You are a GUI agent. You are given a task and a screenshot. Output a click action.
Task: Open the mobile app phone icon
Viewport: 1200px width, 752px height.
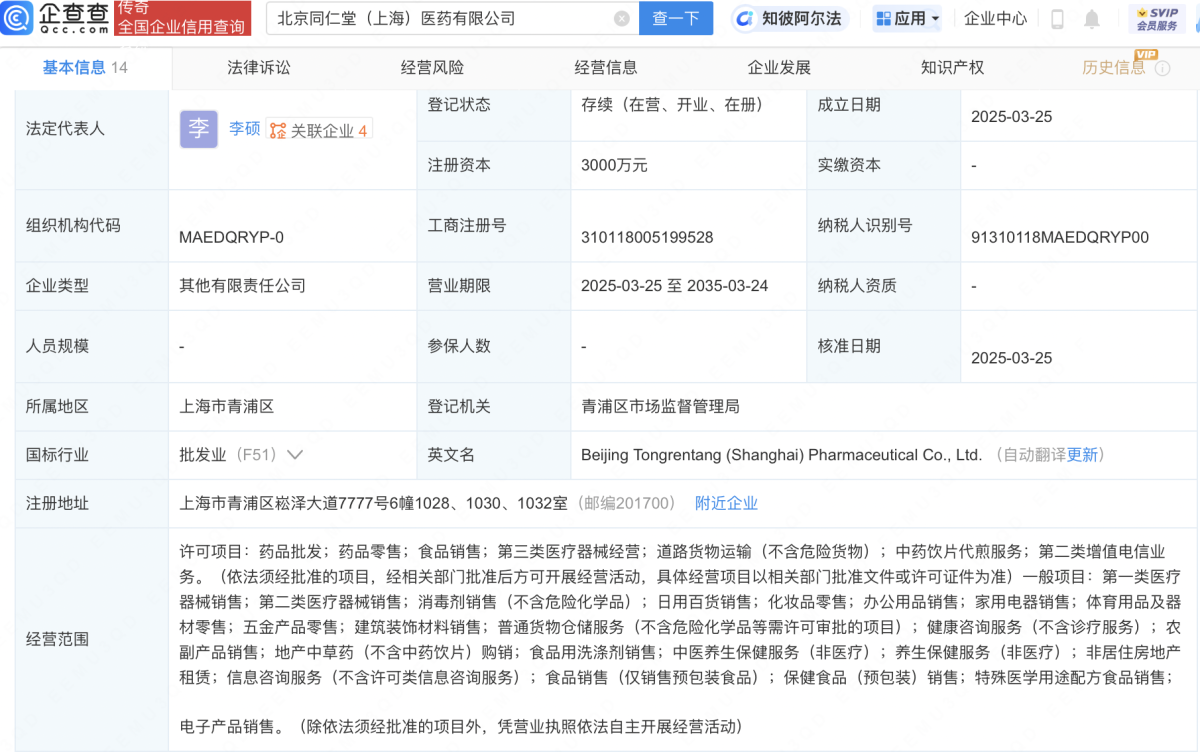(x=1058, y=18)
